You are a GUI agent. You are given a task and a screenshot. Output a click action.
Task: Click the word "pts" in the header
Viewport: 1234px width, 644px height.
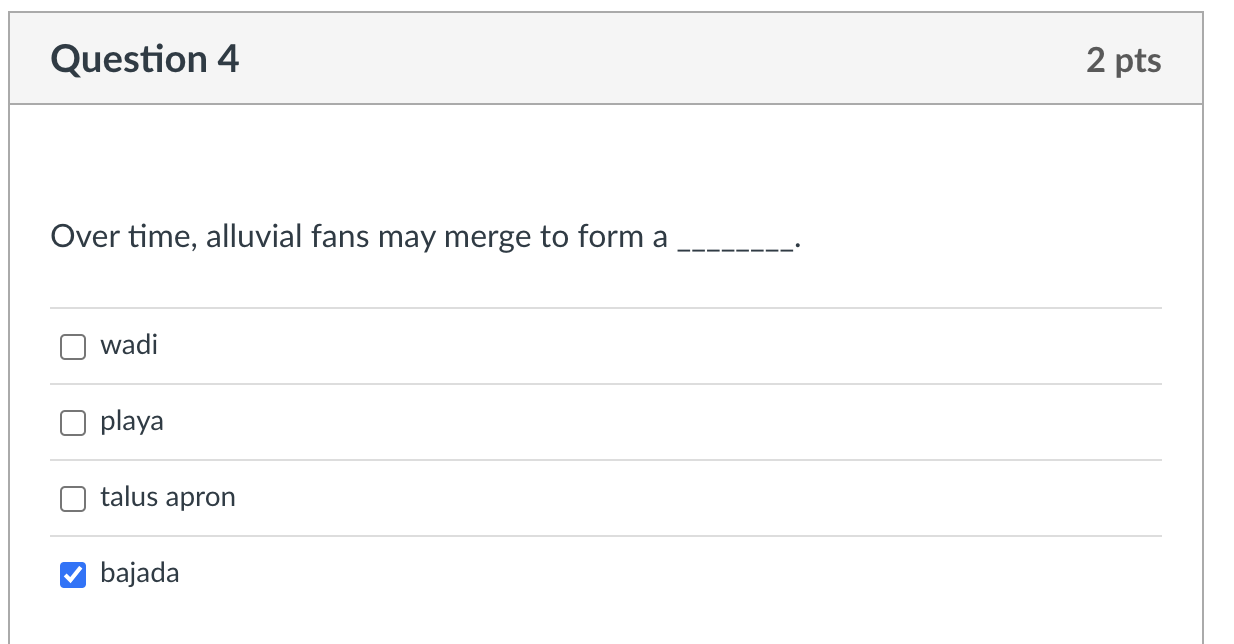click(1138, 61)
